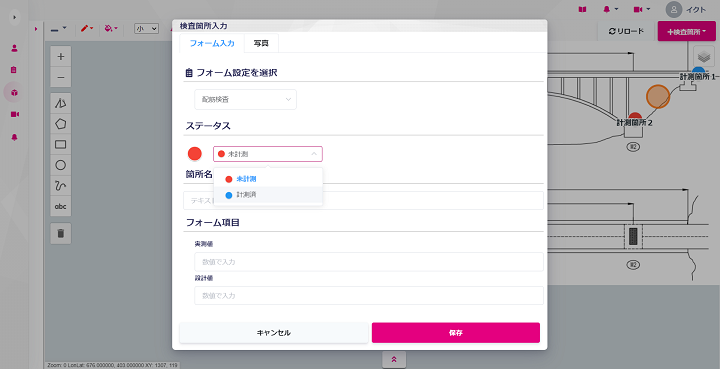The width and height of the screenshot is (720, 369).
Task: Expand the left sidebar arrow
Action: [x=15, y=17]
